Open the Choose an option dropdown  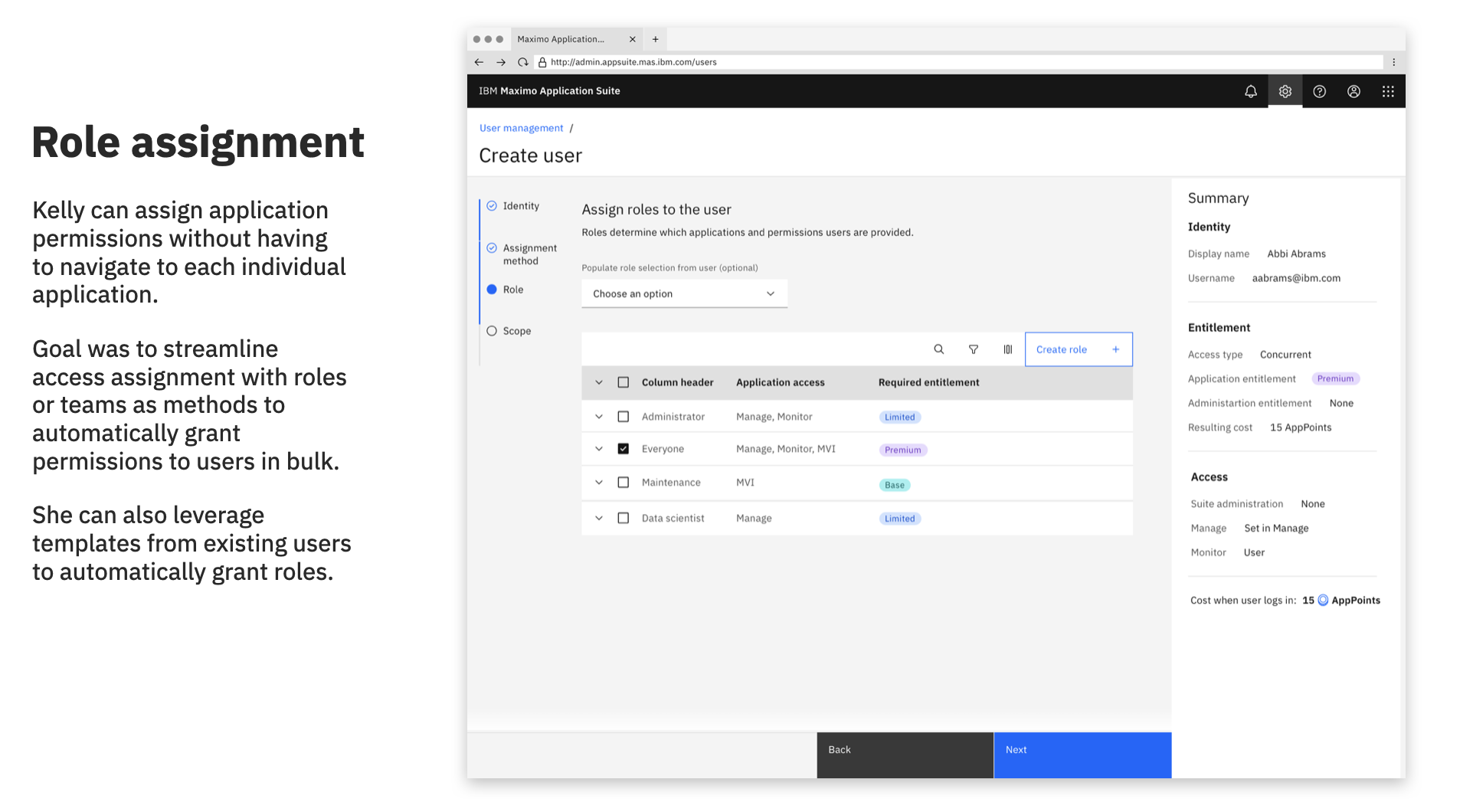pyautogui.click(x=684, y=294)
